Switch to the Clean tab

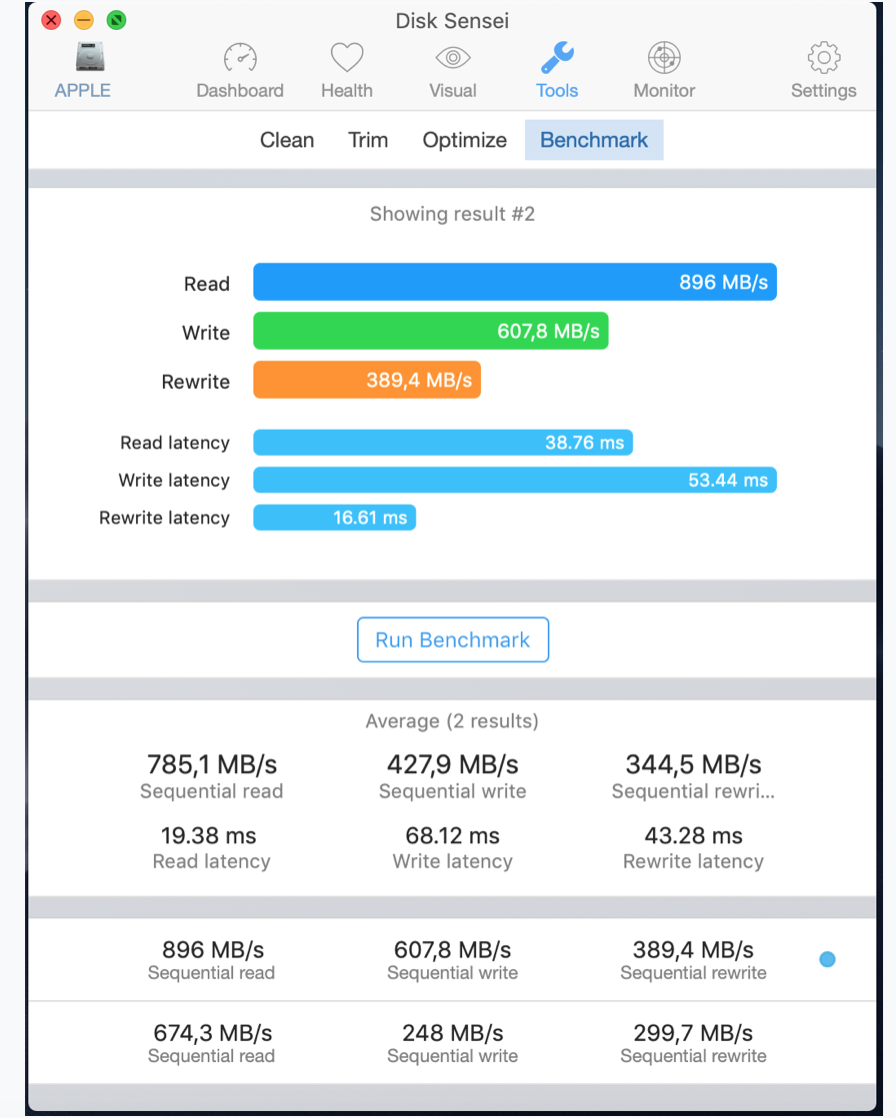(x=287, y=140)
